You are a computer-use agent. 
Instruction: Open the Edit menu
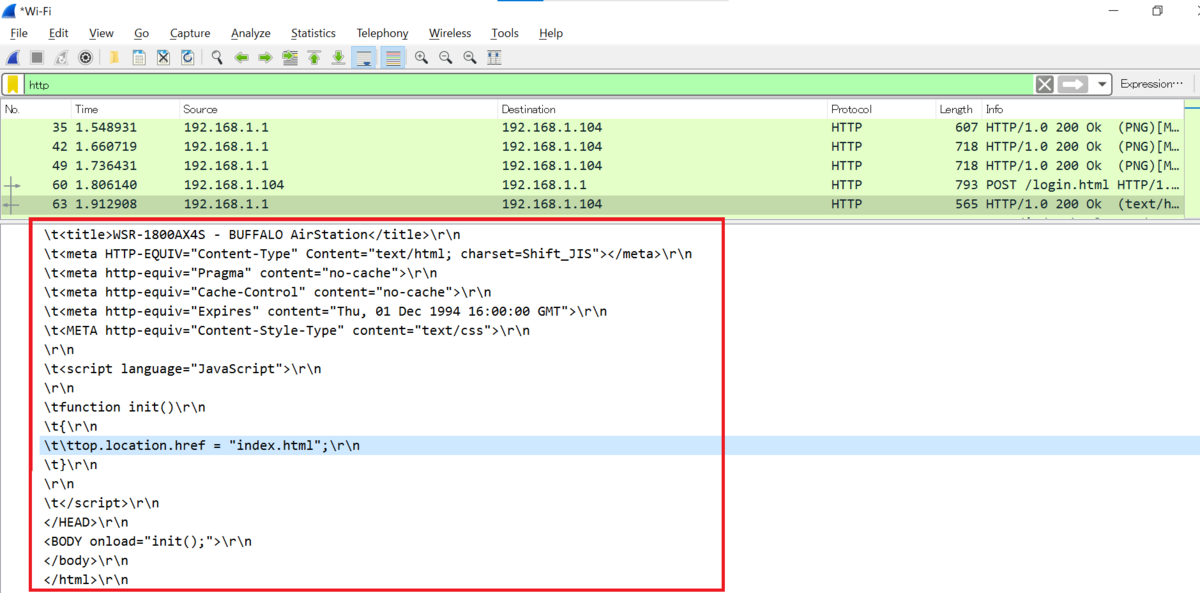(59, 33)
